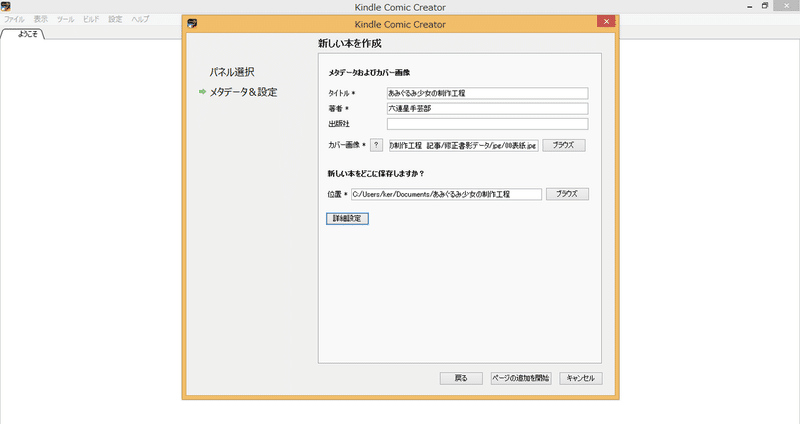Click the 新しい本を作成 heading
This screenshot has height=424, width=800.
350,43
